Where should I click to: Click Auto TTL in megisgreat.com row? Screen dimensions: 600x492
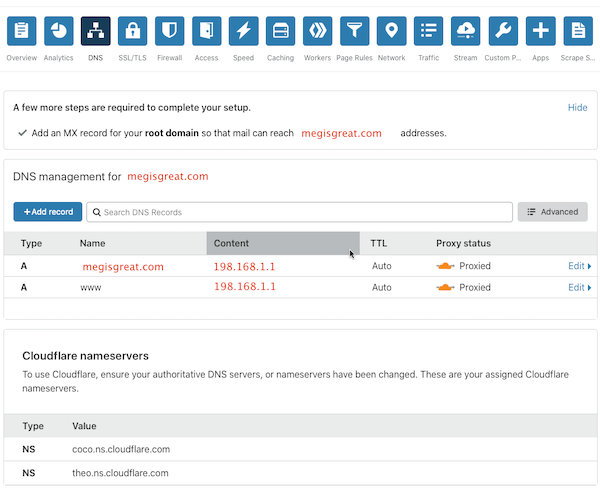tap(382, 266)
